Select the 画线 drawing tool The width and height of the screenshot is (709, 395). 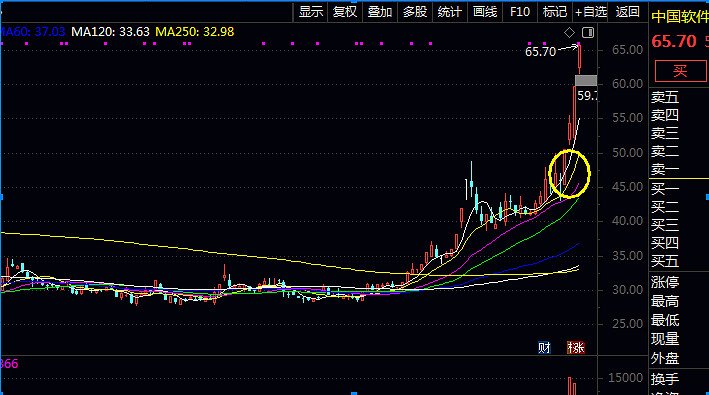tap(485, 12)
